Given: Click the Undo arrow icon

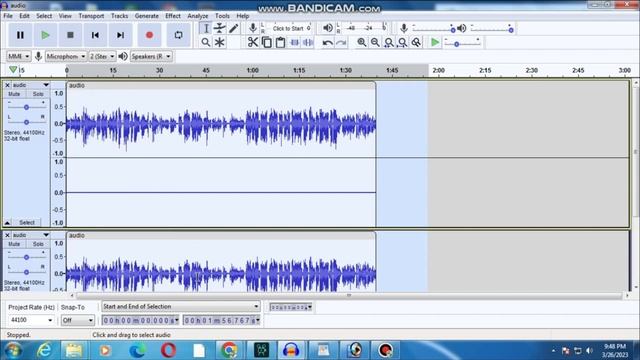Looking at the screenshot, I should coord(327,42).
